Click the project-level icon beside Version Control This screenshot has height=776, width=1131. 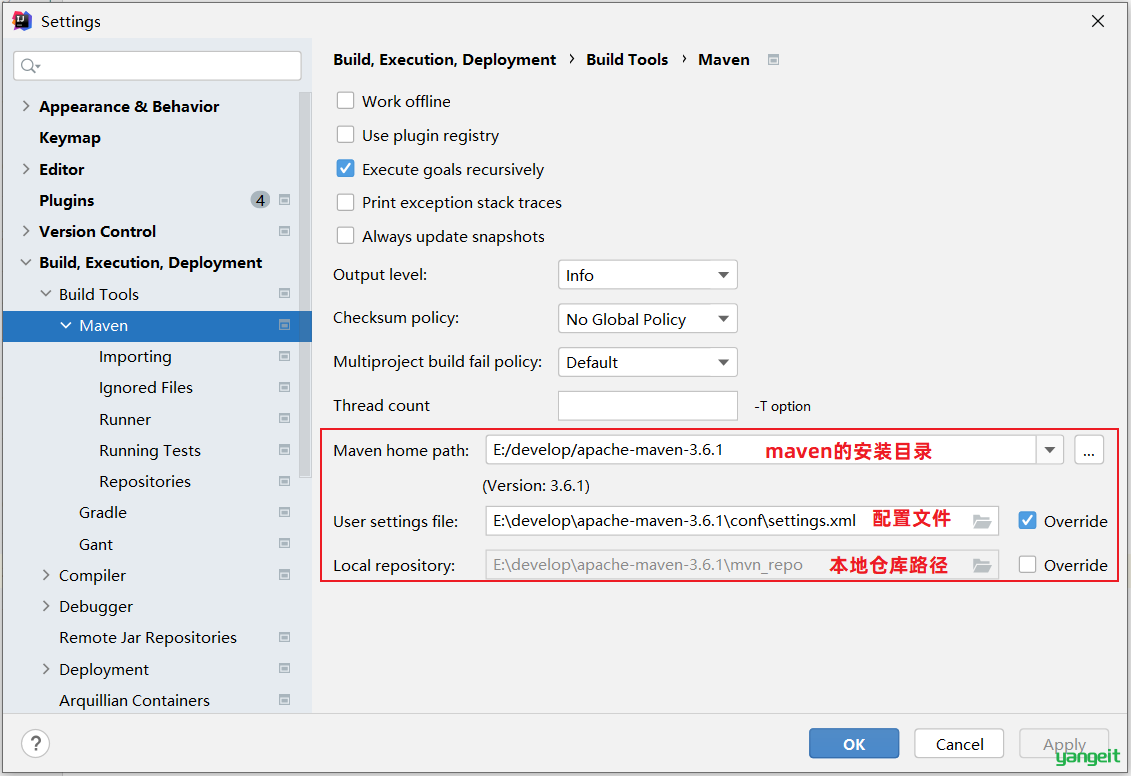pyautogui.click(x=284, y=232)
